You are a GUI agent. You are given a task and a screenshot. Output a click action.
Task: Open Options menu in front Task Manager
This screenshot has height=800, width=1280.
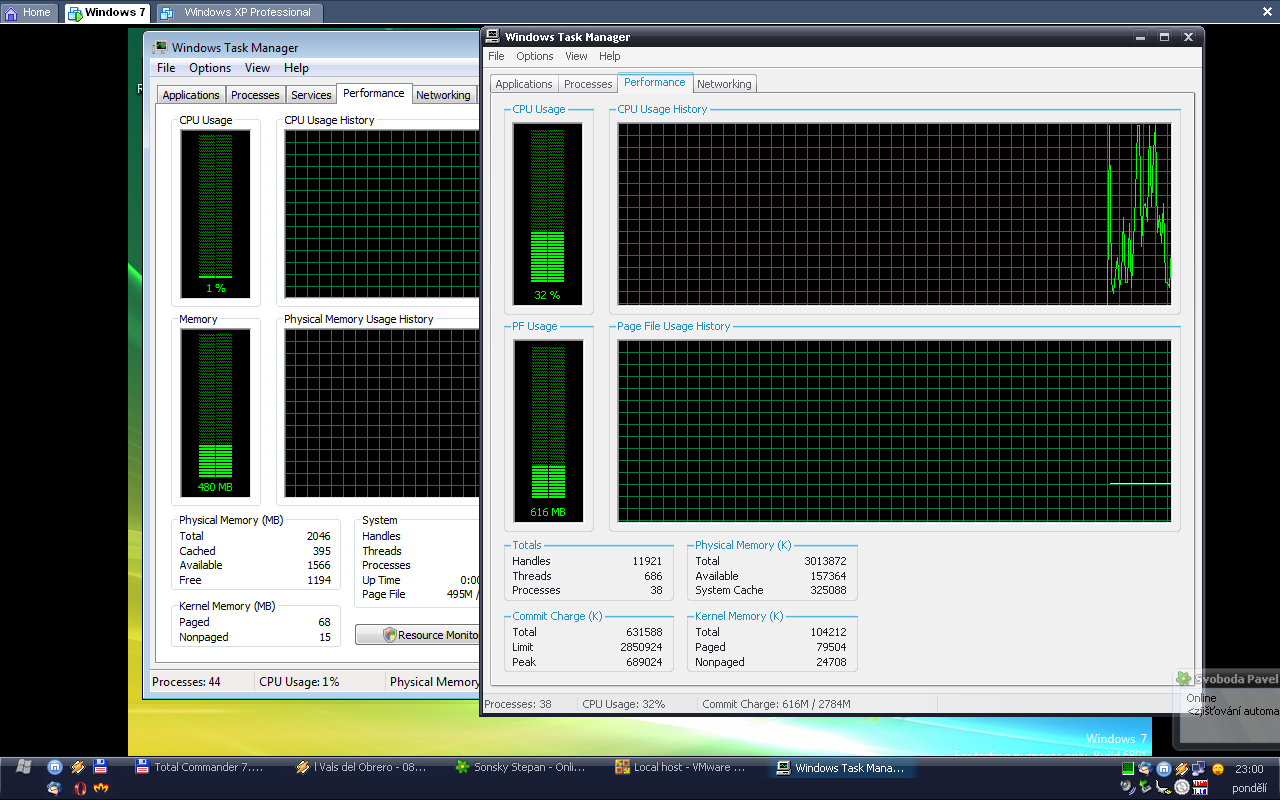535,56
